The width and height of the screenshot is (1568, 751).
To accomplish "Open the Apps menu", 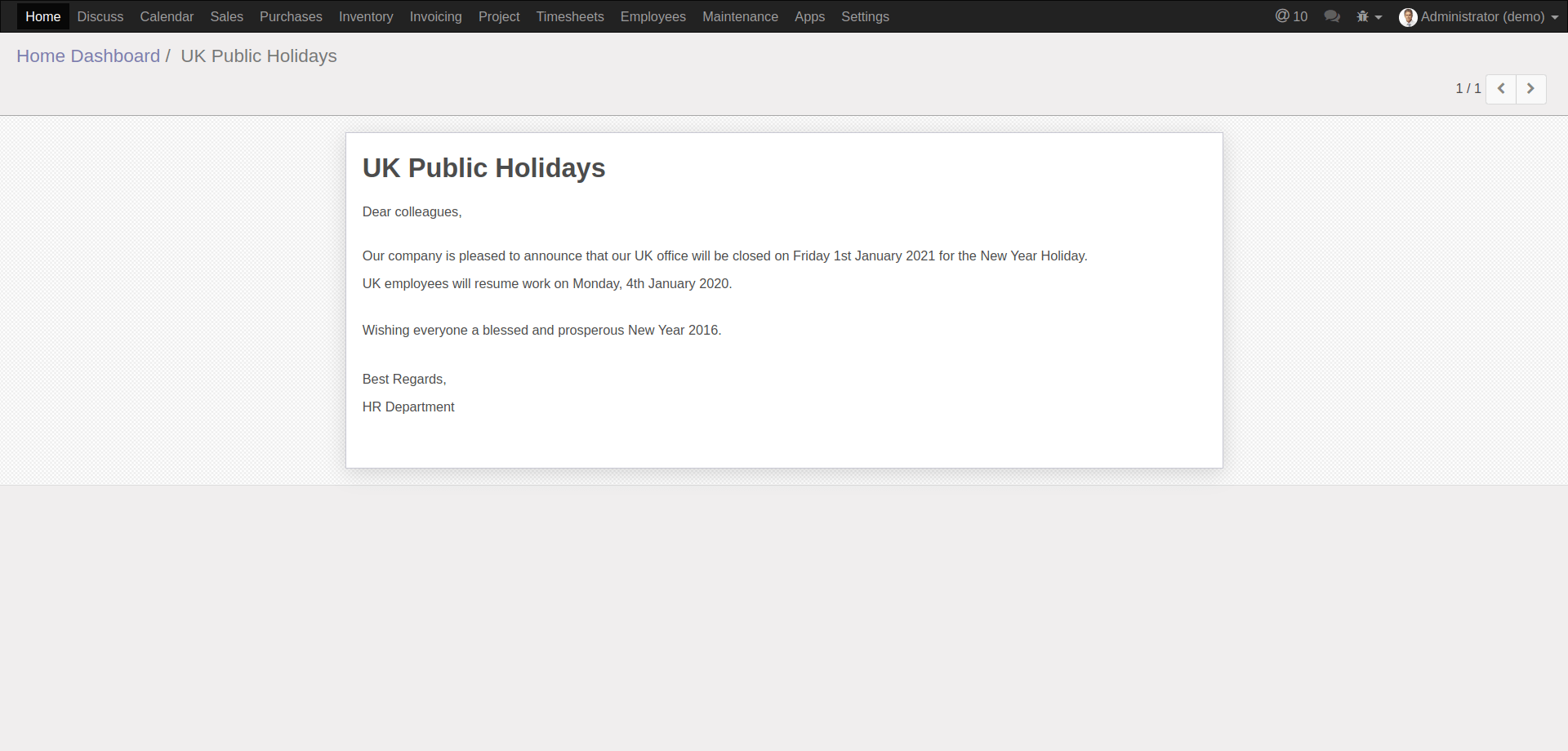I will pyautogui.click(x=809, y=16).
